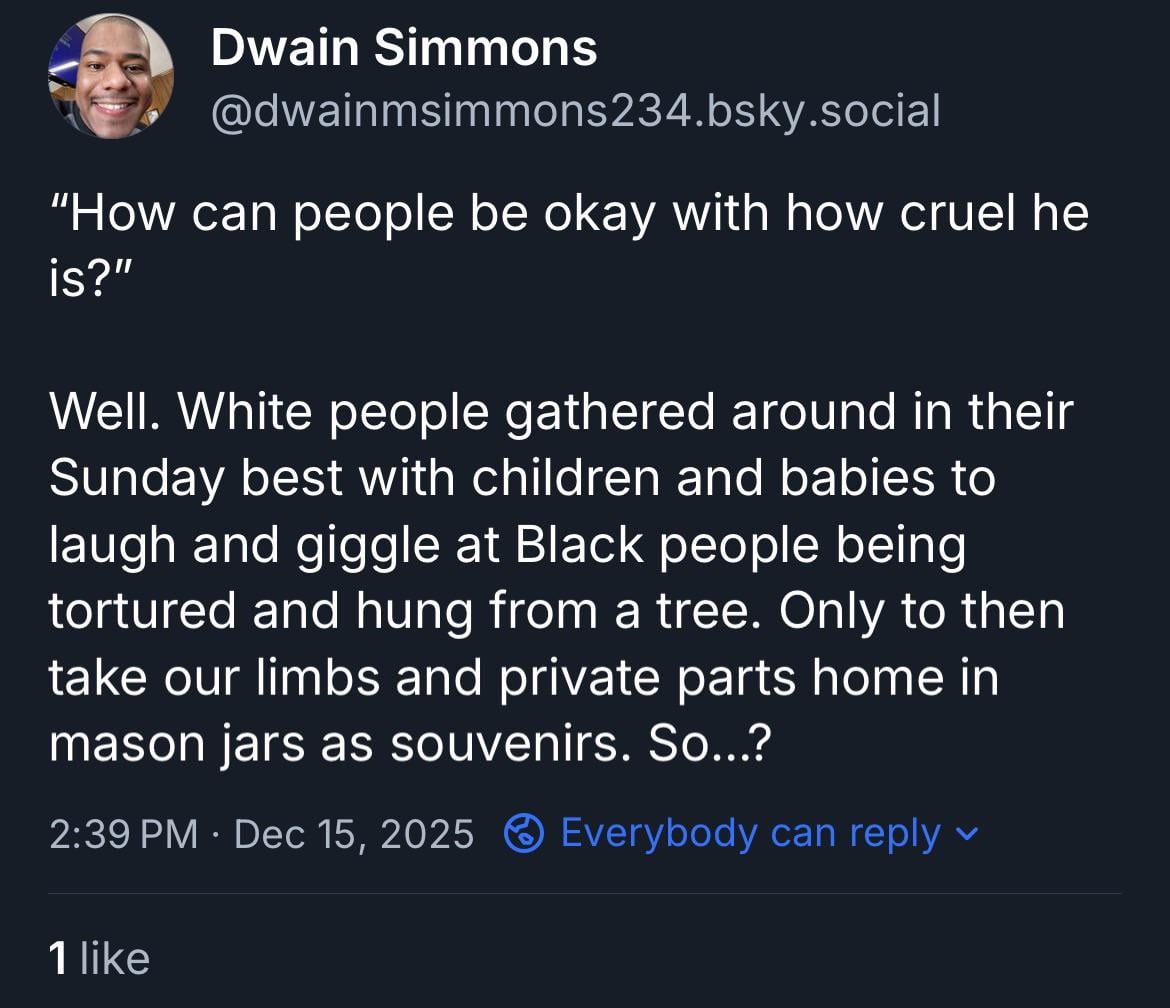This screenshot has height=1008, width=1170.
Task: Select the quoted "How can people" line
Action: pyautogui.click(x=568, y=212)
